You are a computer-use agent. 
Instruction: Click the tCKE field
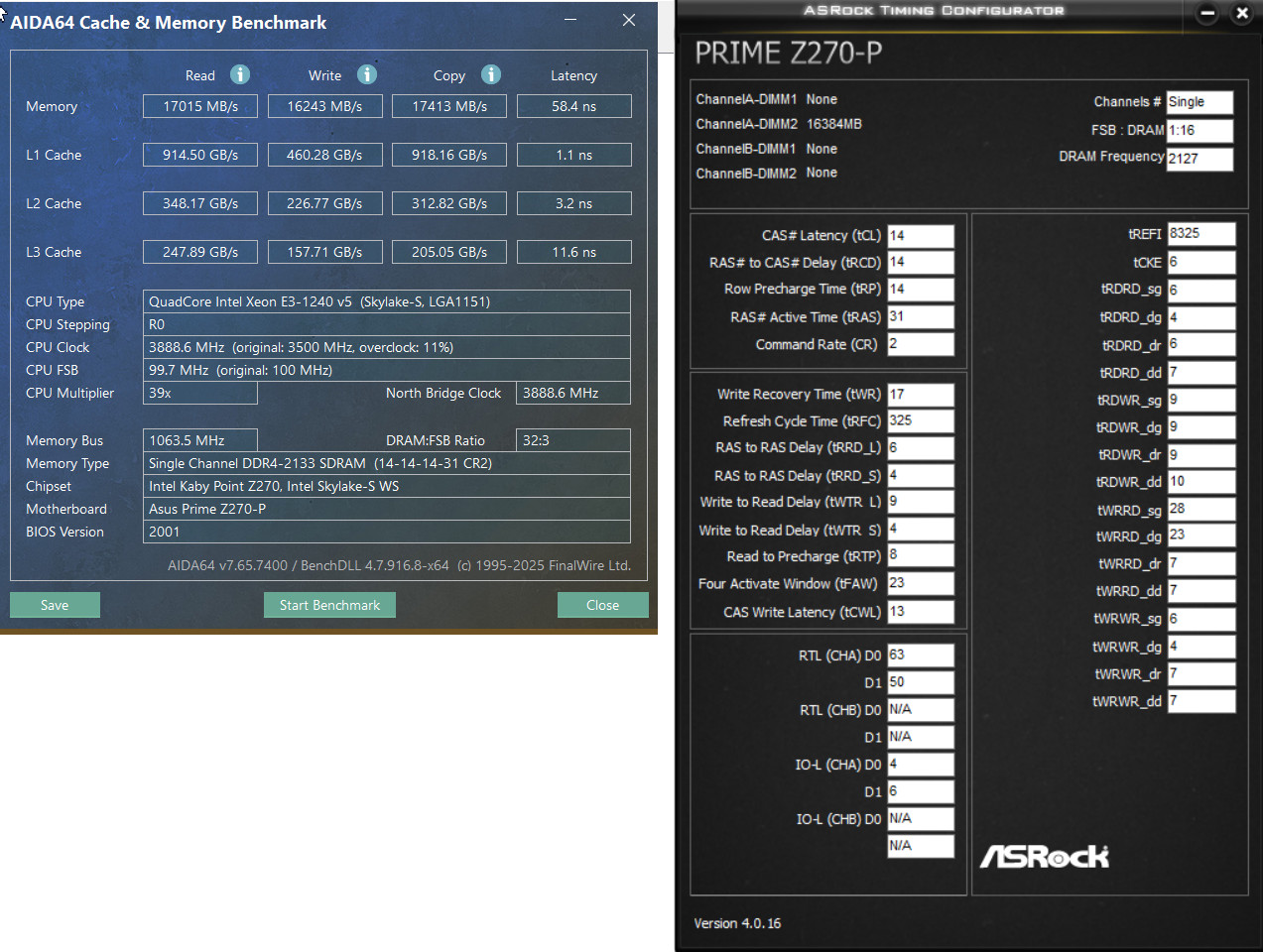[x=1201, y=263]
